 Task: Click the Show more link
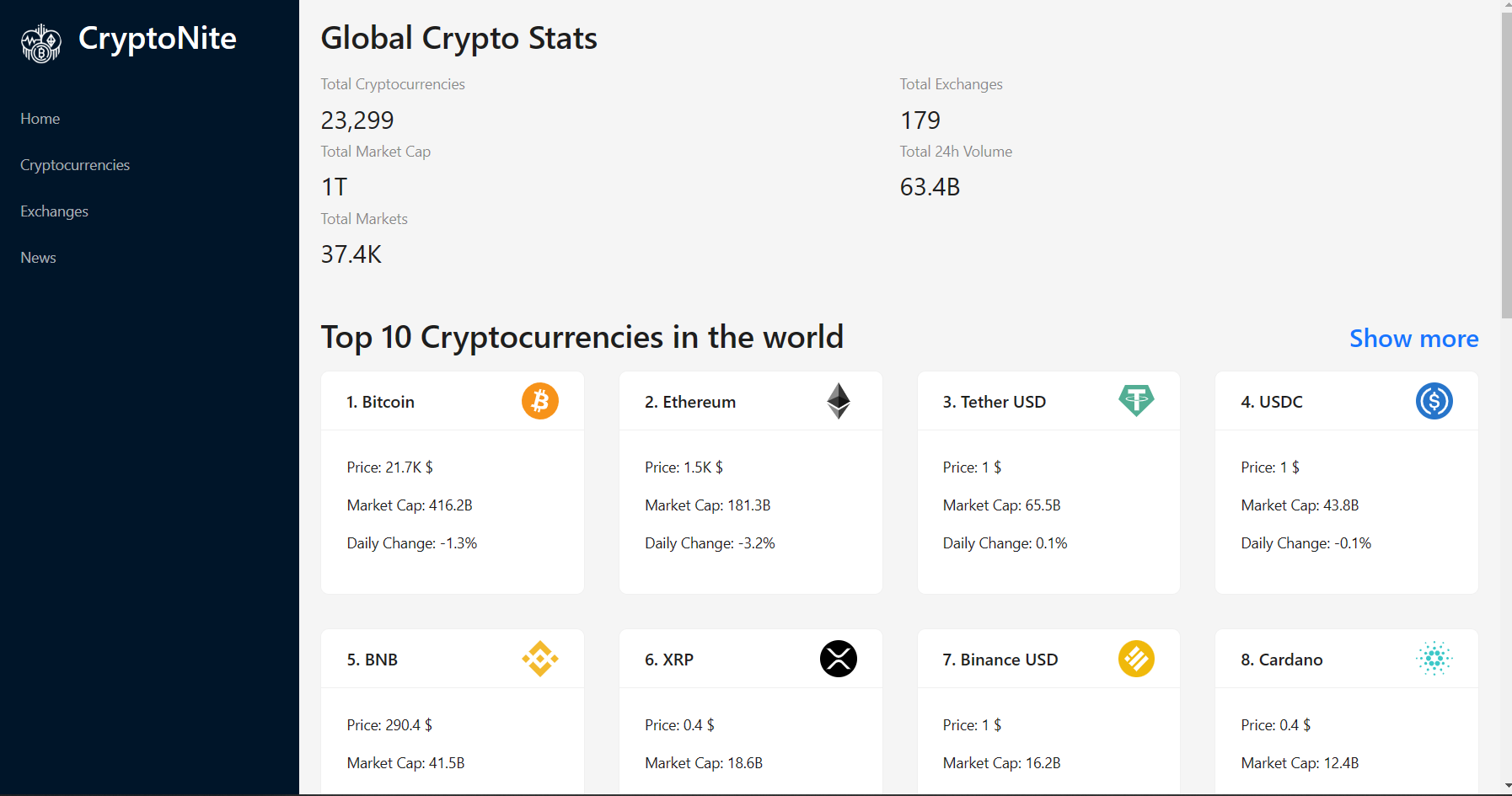pyautogui.click(x=1413, y=339)
